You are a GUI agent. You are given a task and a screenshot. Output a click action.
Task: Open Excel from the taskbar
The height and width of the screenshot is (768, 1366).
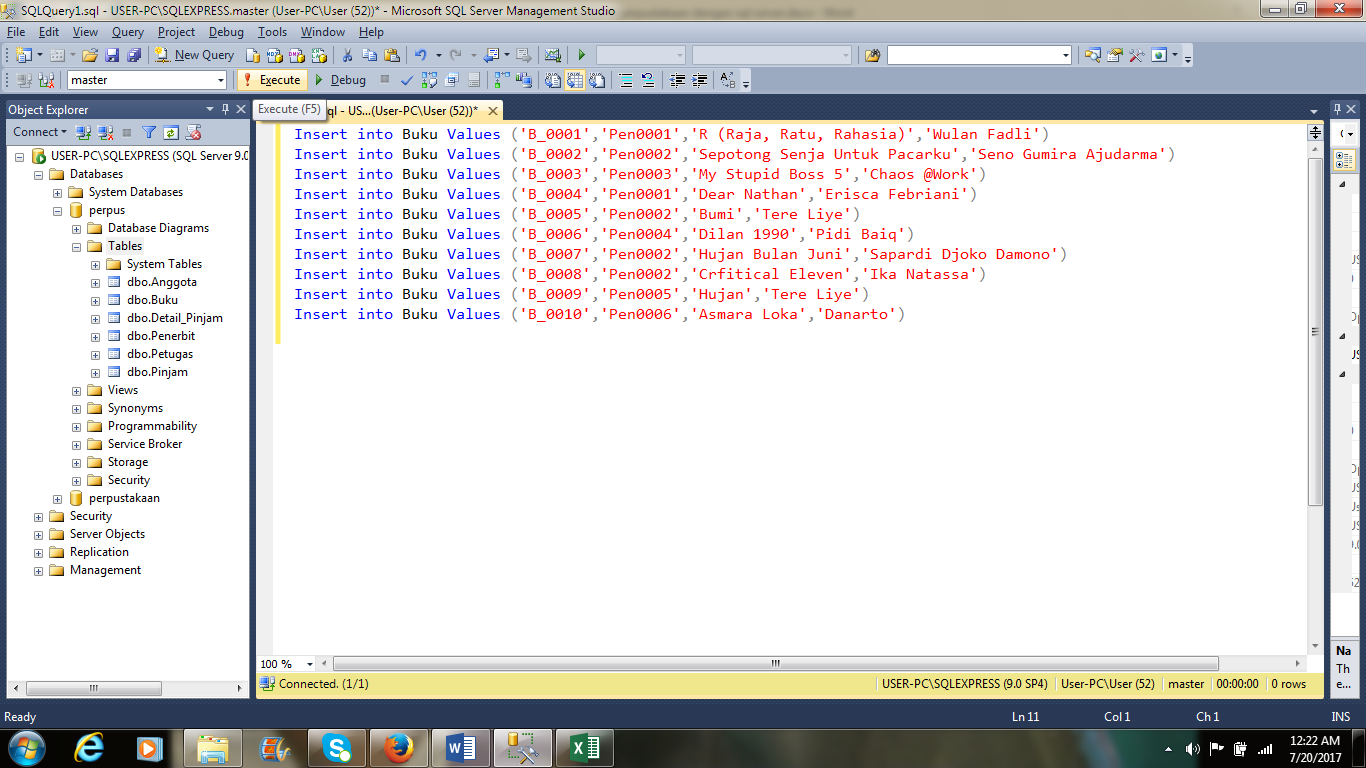(x=585, y=747)
